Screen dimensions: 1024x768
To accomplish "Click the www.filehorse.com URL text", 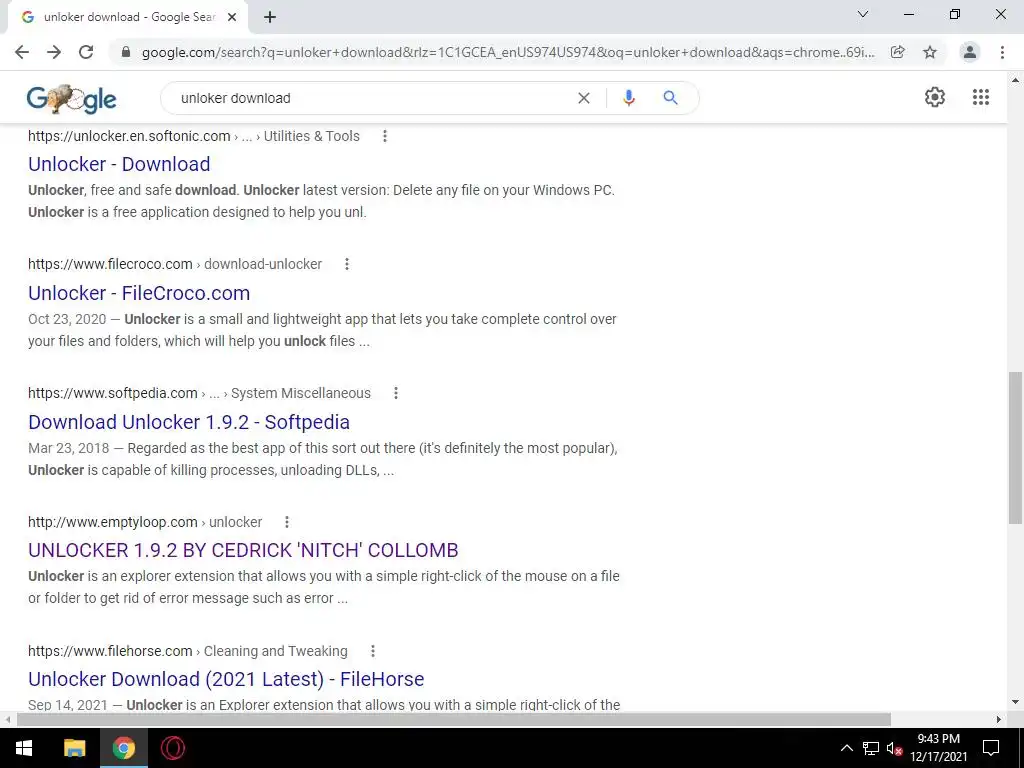I will (x=110, y=650).
